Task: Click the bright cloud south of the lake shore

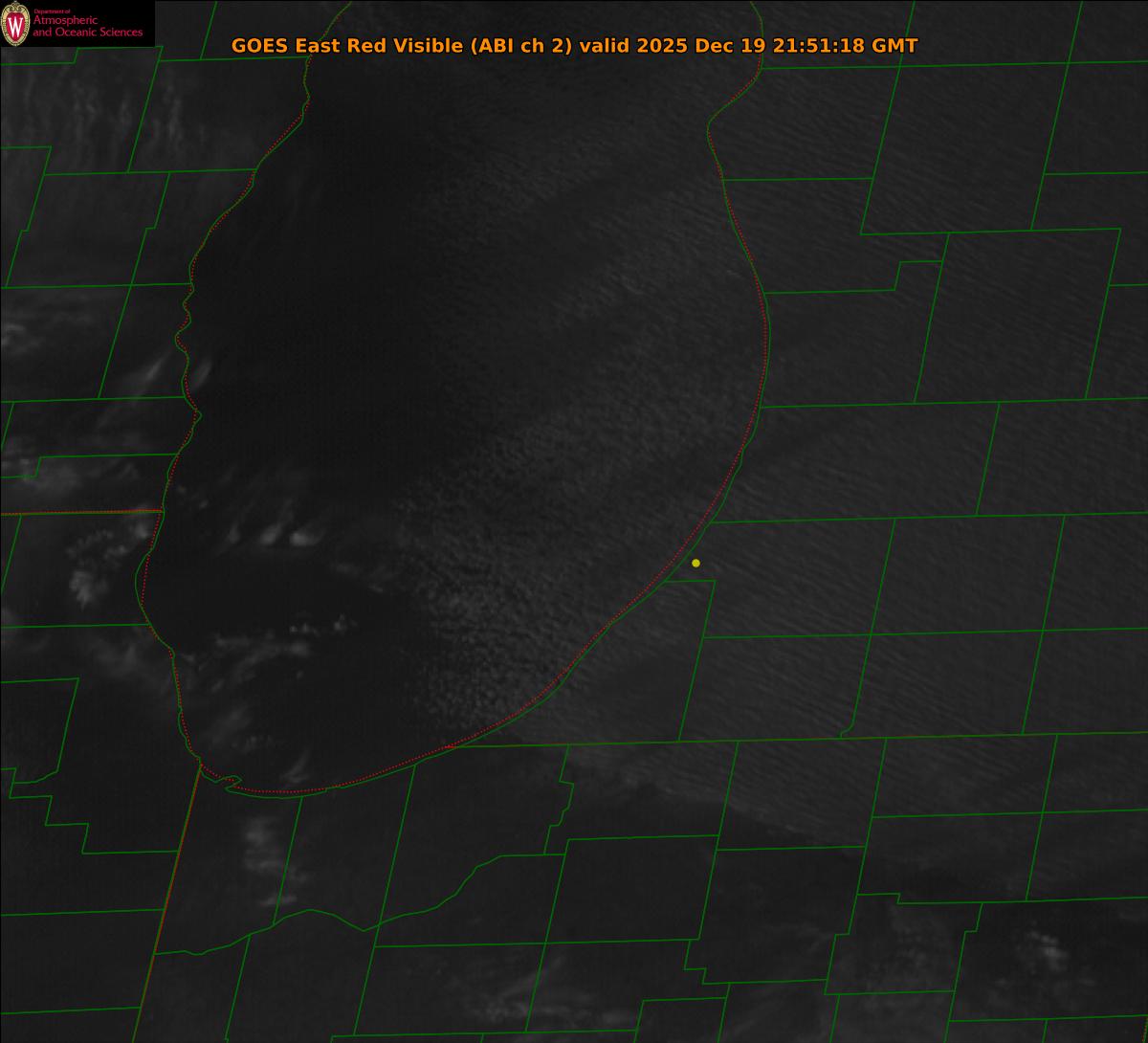Action: point(263,842)
